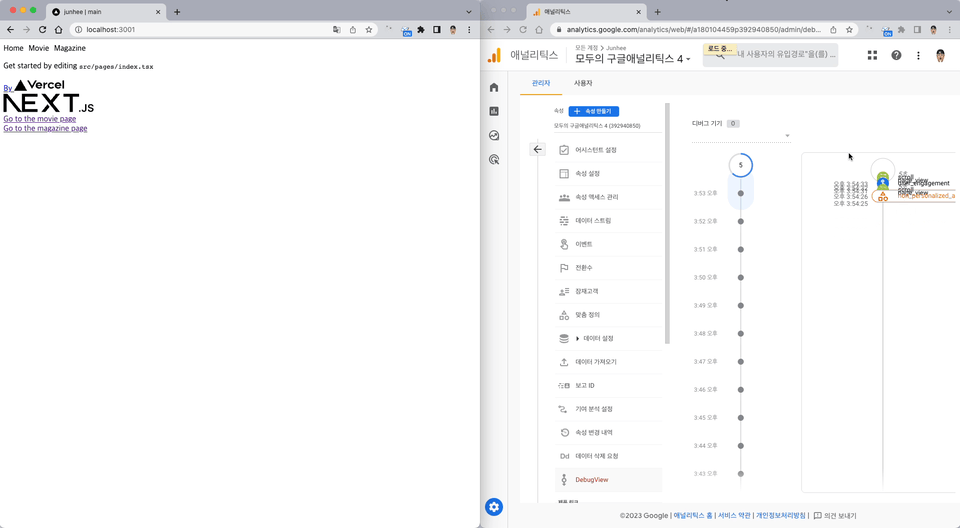Screen dimensions: 960x528
Task: Open the Reports bar-chart icon in Analytics
Action: tap(494, 111)
